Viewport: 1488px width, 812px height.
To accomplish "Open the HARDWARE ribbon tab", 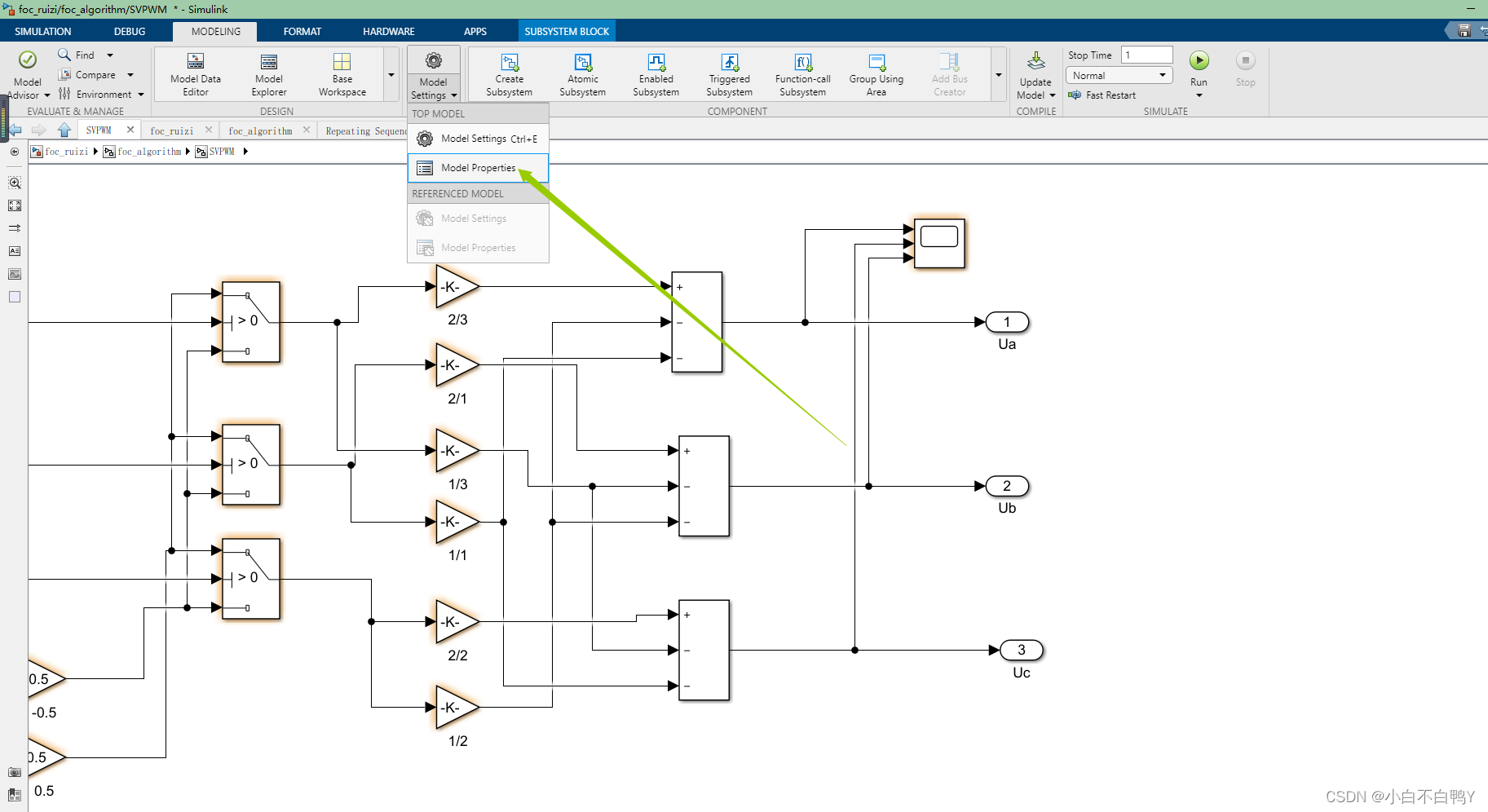I will click(389, 32).
